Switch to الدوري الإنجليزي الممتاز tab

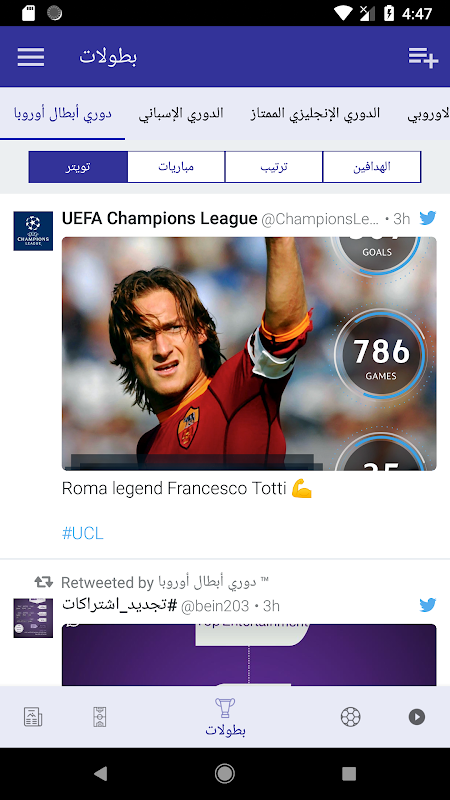click(315, 113)
